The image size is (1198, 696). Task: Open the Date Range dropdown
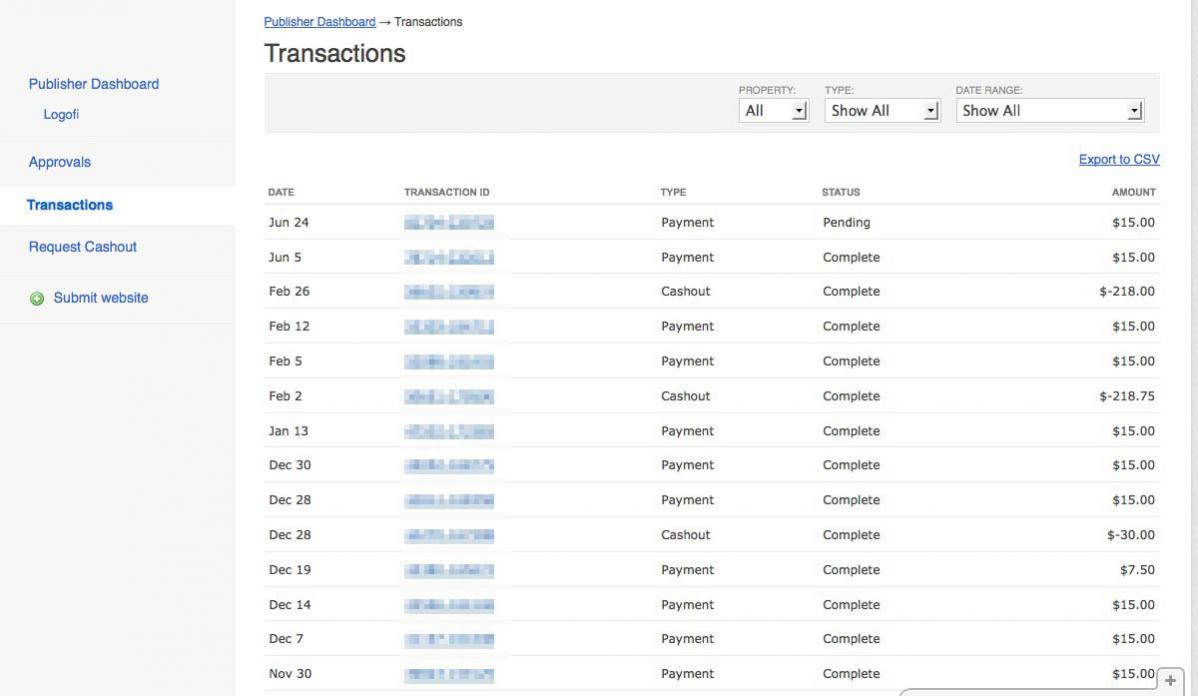pyautogui.click(x=1050, y=111)
